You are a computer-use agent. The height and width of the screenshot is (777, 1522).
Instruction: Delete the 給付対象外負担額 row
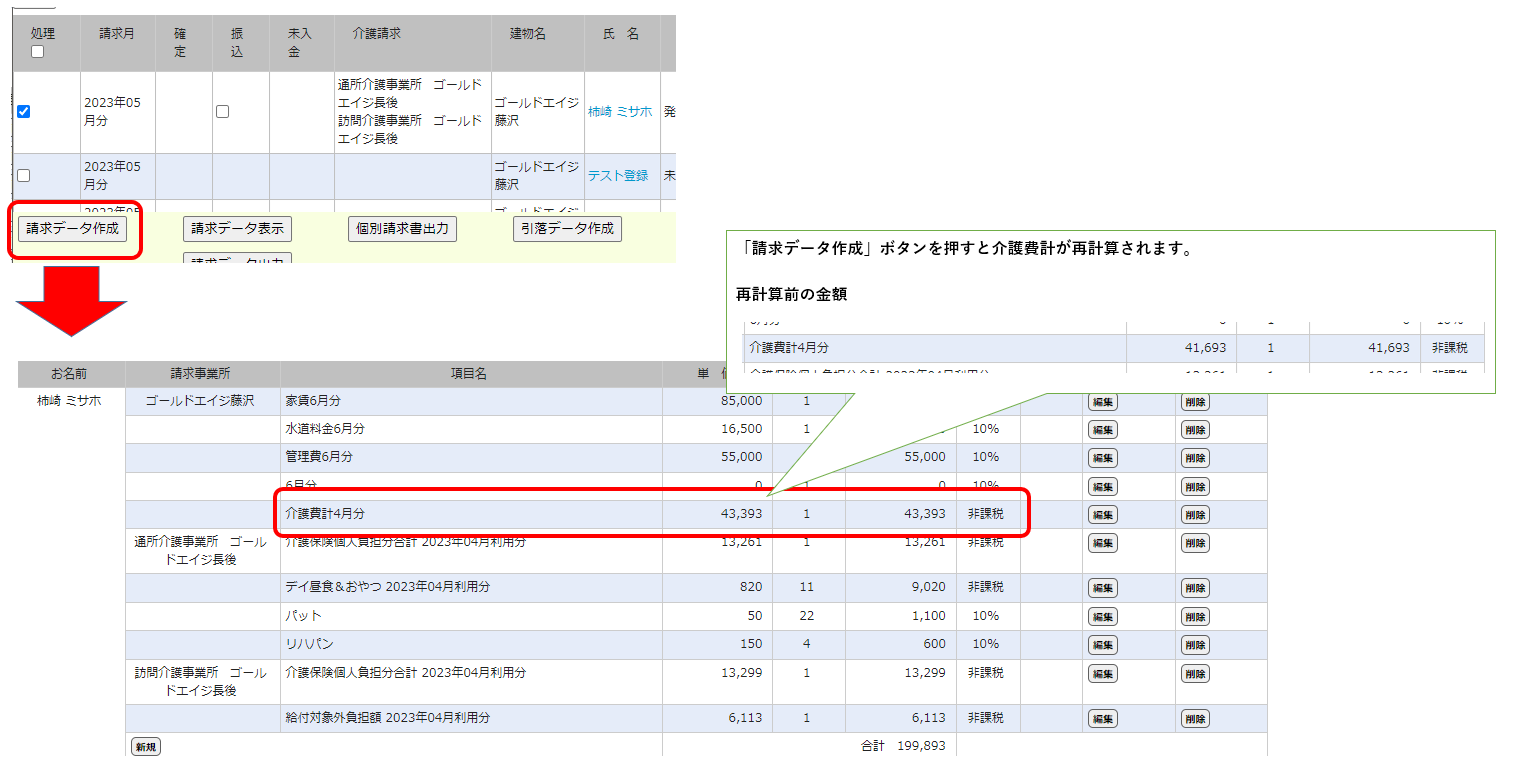[1194, 719]
